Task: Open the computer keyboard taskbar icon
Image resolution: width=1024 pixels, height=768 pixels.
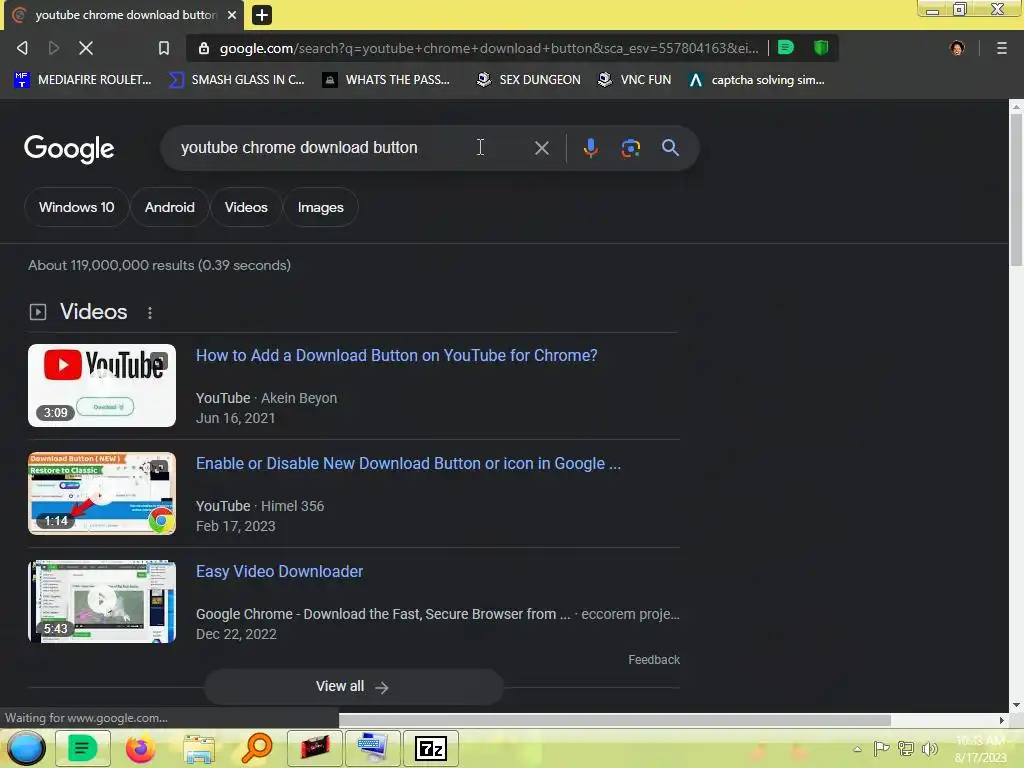Action: pos(372,748)
